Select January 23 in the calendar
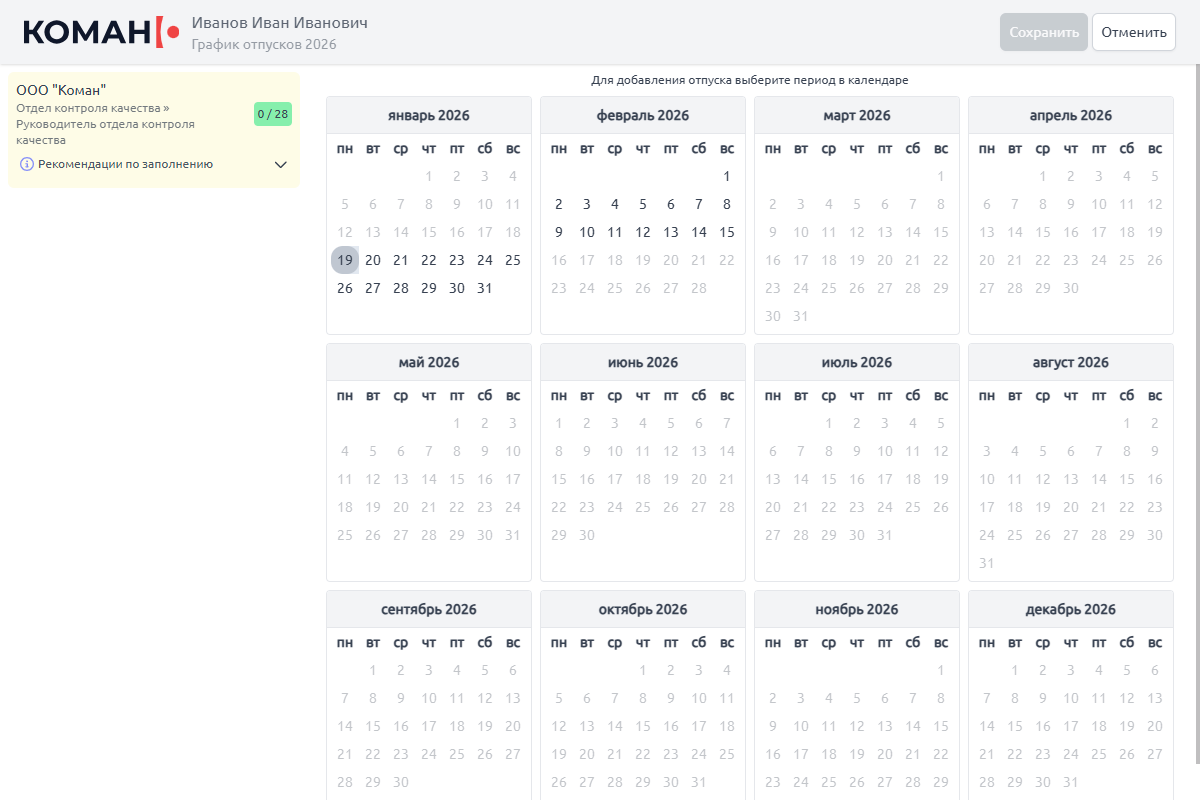Viewport: 1200px width, 800px height. click(457, 260)
